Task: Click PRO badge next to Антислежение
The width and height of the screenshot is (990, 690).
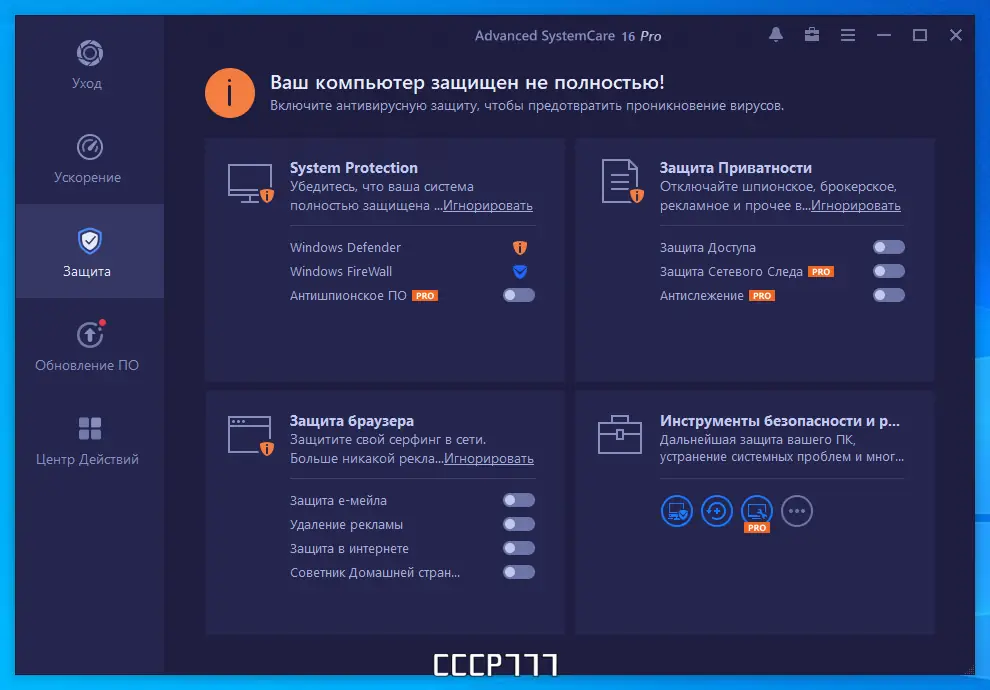Action: click(x=761, y=296)
